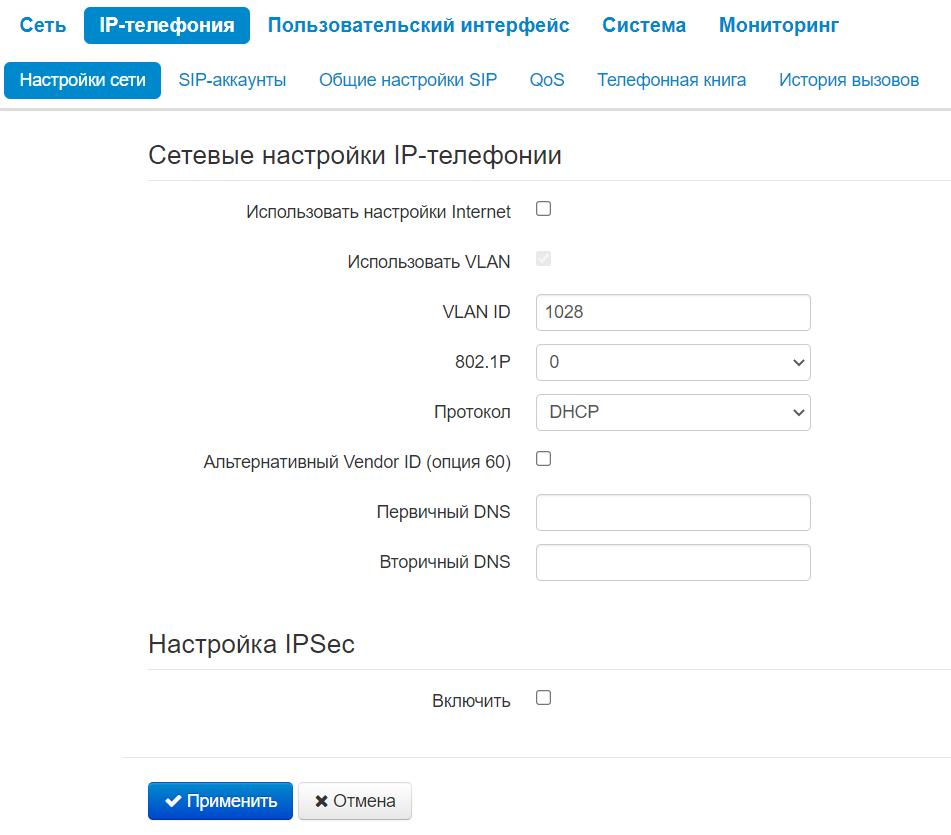Click the X icon on Отмена button
Image resolution: width=951 pixels, height=835 pixels.
pyautogui.click(x=321, y=801)
